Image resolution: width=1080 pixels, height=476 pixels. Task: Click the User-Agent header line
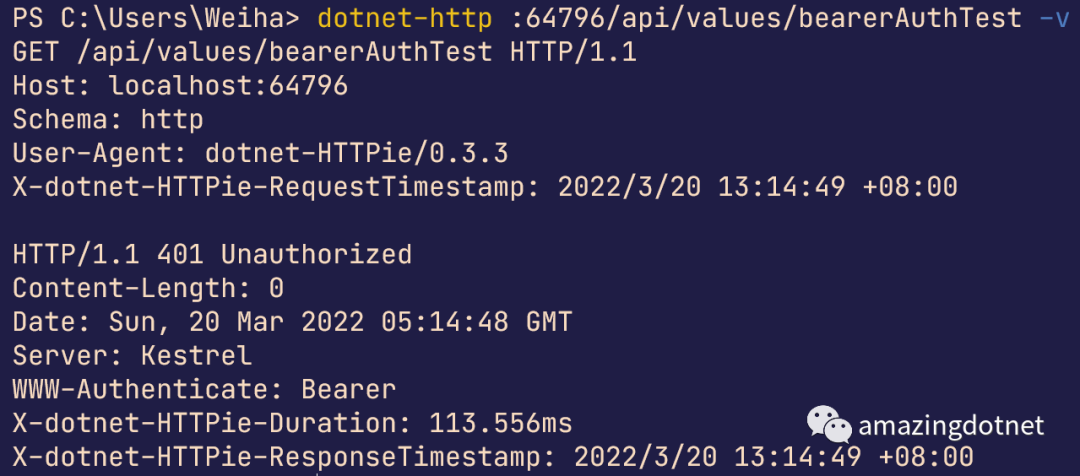coord(260,154)
